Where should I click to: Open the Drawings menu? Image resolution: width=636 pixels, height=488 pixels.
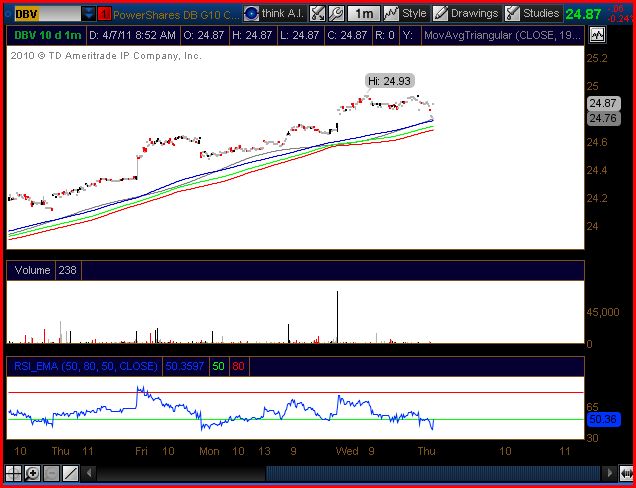[474, 14]
